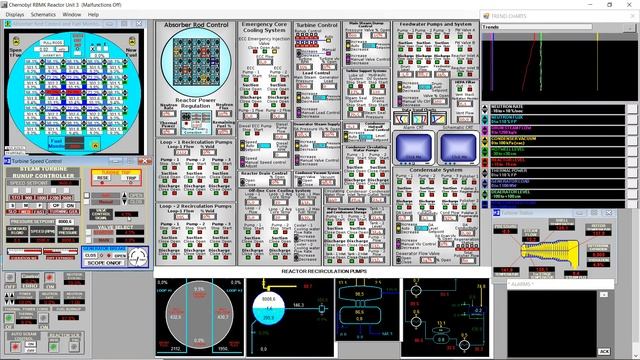This screenshot has width=640, height=360.
Task: Click the Spent Fuel icon in core display
Action: pos(16,41)
